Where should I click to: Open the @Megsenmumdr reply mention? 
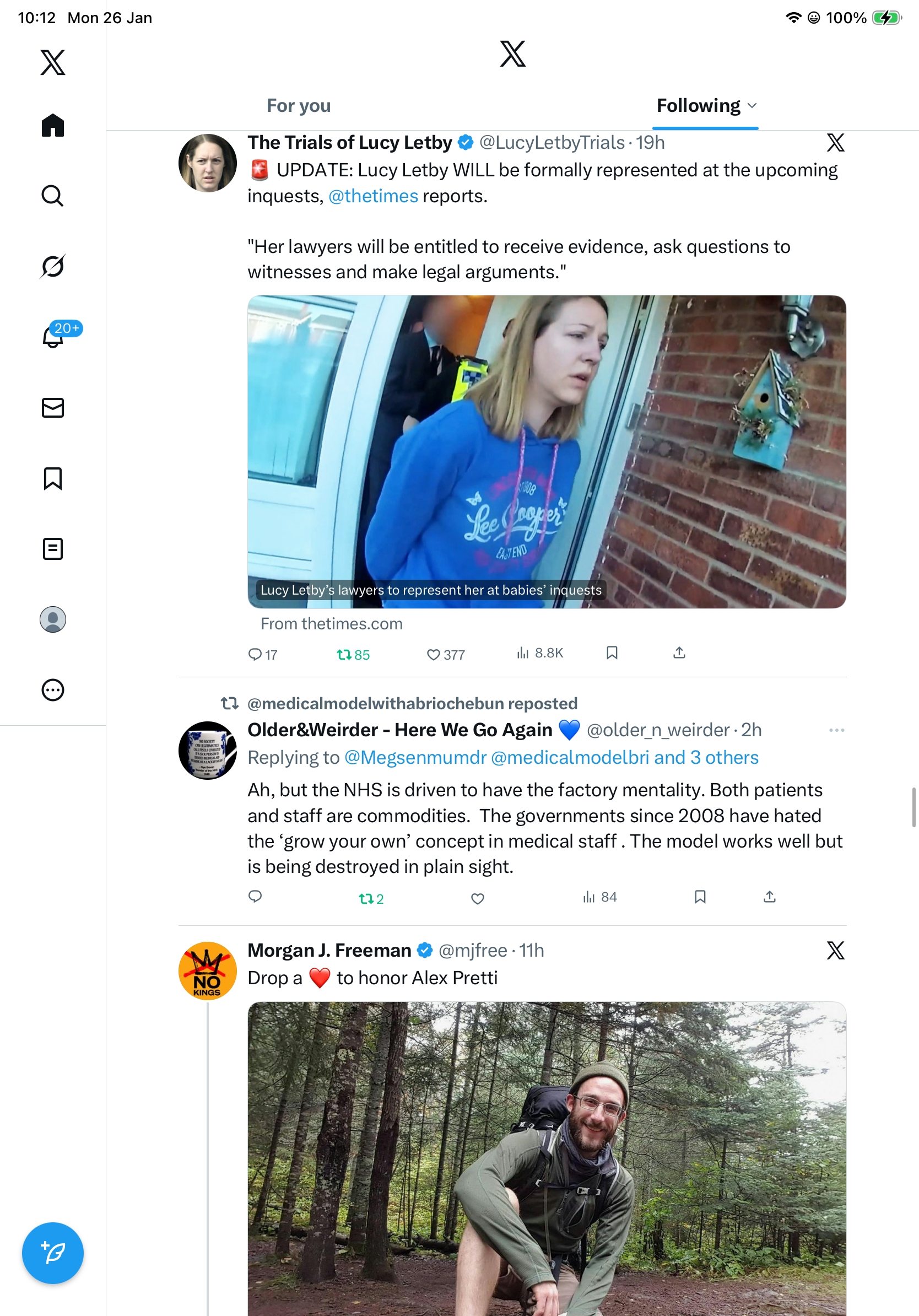(x=415, y=757)
